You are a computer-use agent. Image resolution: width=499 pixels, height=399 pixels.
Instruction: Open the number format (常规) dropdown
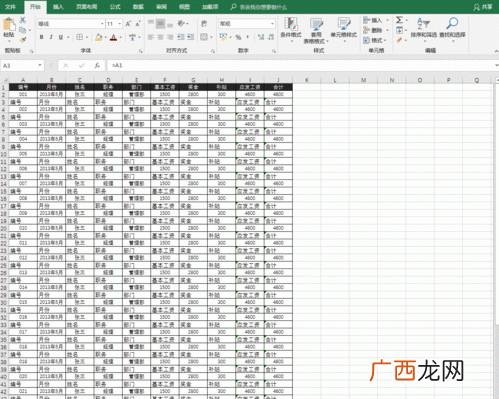pyautogui.click(x=272, y=24)
